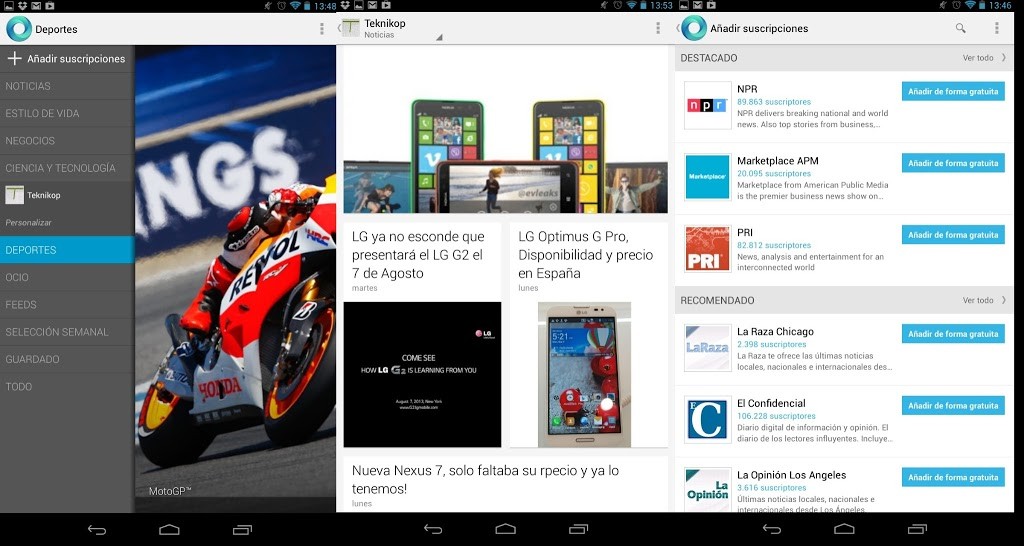Tap 106.228 suscriptores under El Confidencial
1024x546 pixels.
tap(776, 416)
